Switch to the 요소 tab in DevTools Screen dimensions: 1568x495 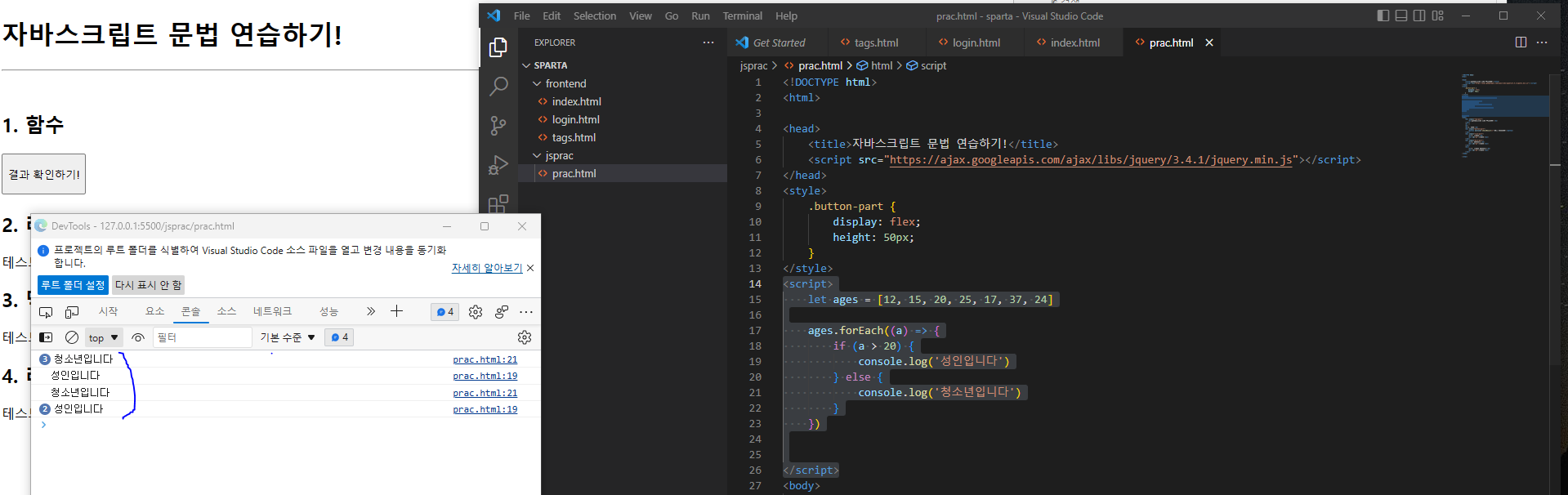[x=155, y=311]
